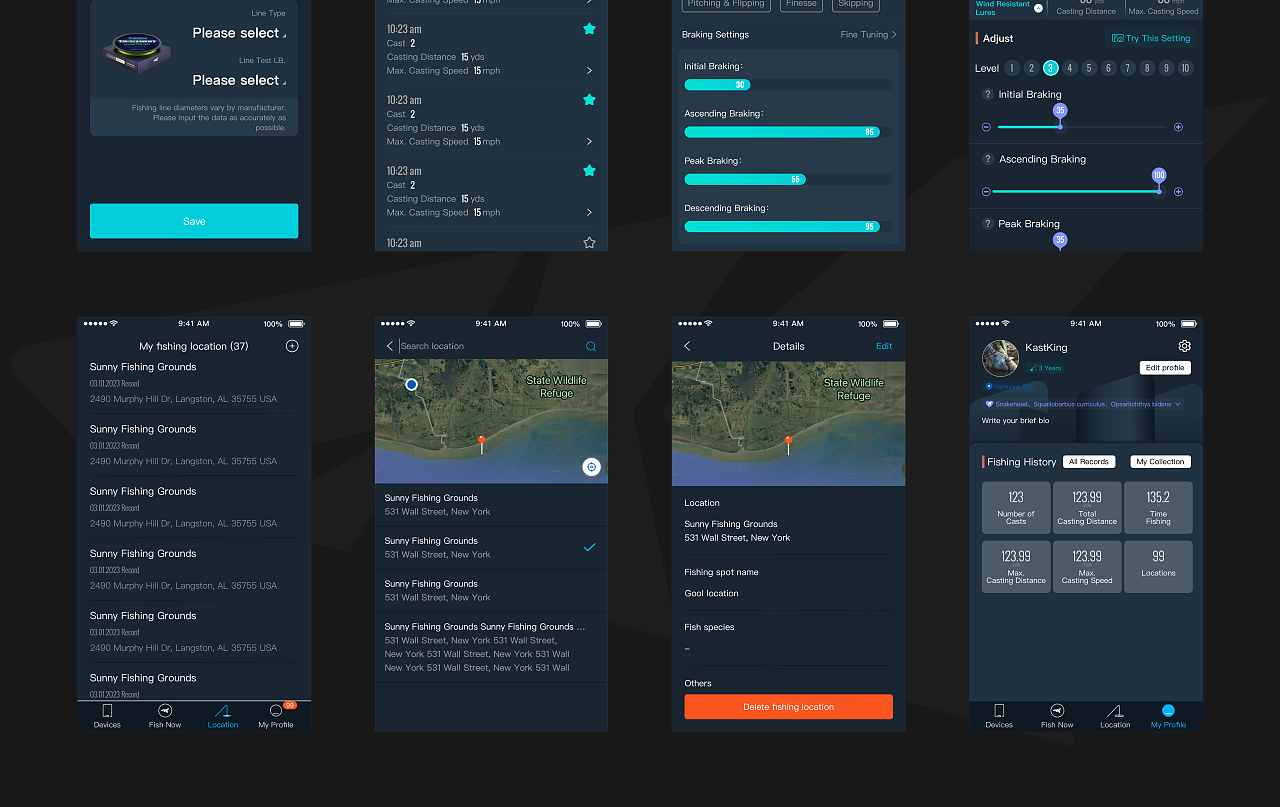Decrease Initial Braking with the minus icon
This screenshot has height=807, width=1280.
(986, 127)
